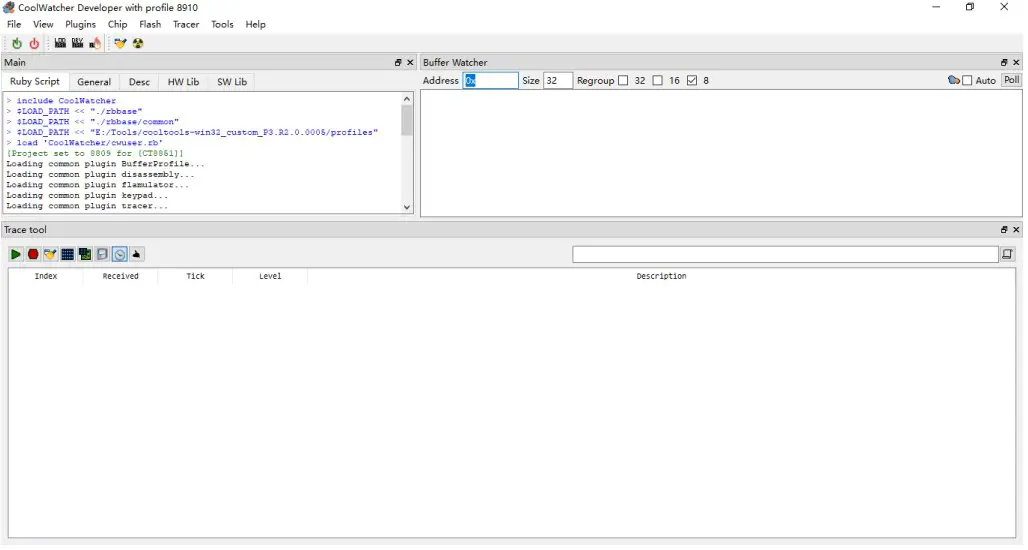
Task: Open the Tracer menu
Action: (x=186, y=24)
